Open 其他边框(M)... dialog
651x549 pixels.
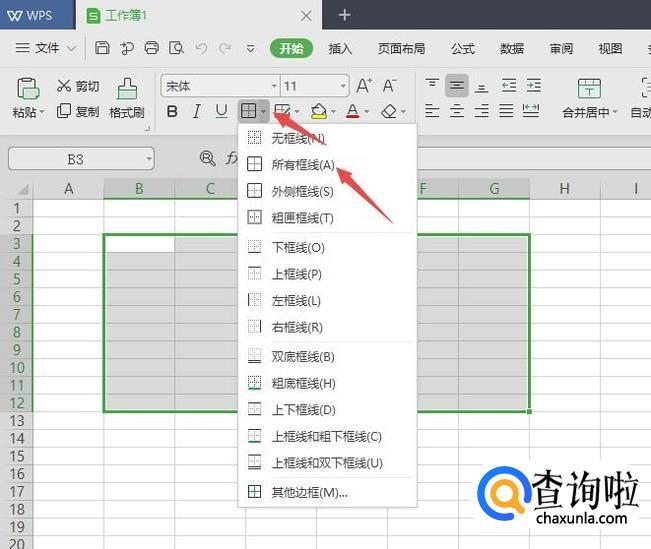coord(328,492)
